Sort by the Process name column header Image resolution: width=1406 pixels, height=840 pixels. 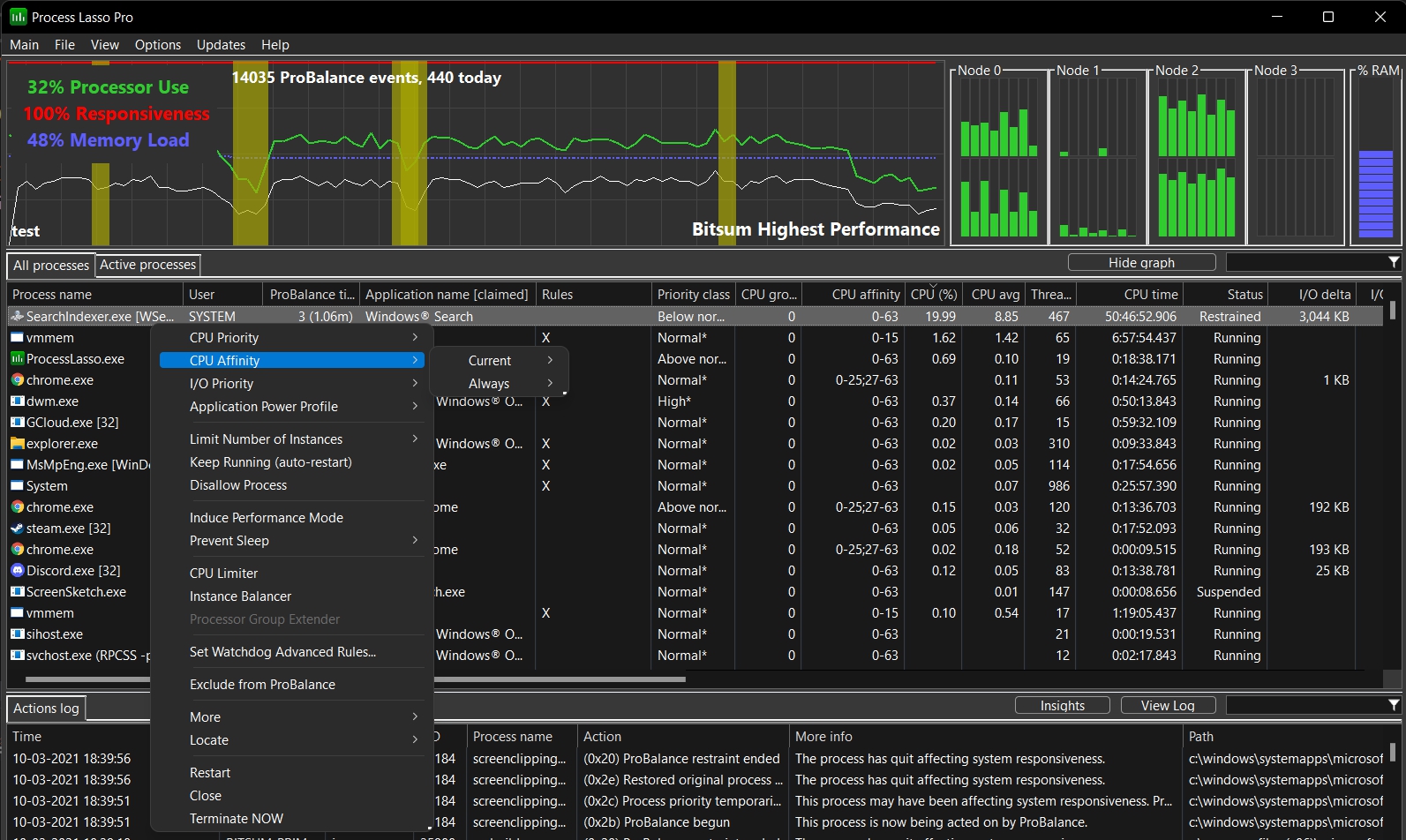tap(95, 294)
